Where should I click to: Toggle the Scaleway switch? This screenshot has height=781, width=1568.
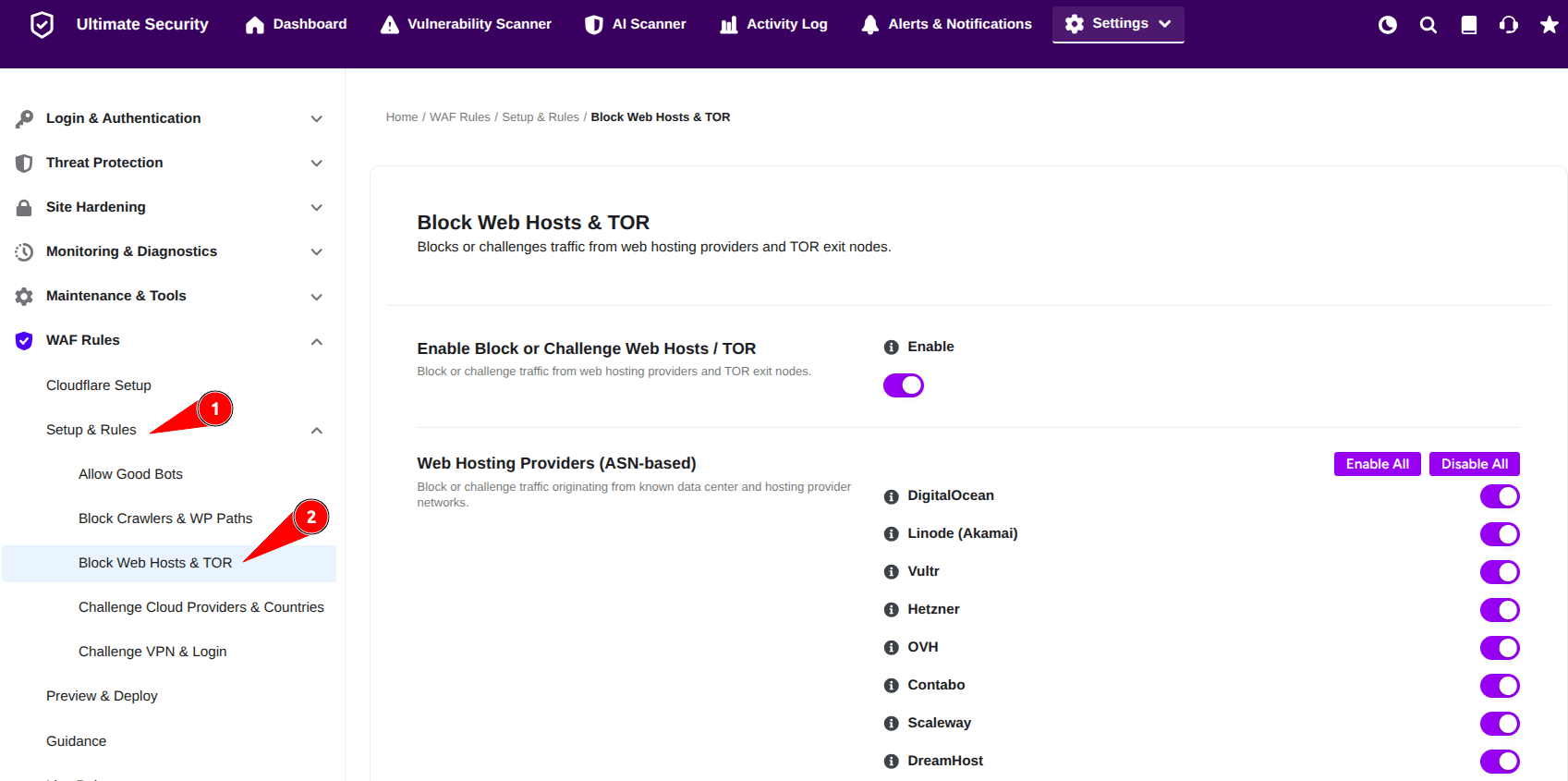click(1500, 724)
